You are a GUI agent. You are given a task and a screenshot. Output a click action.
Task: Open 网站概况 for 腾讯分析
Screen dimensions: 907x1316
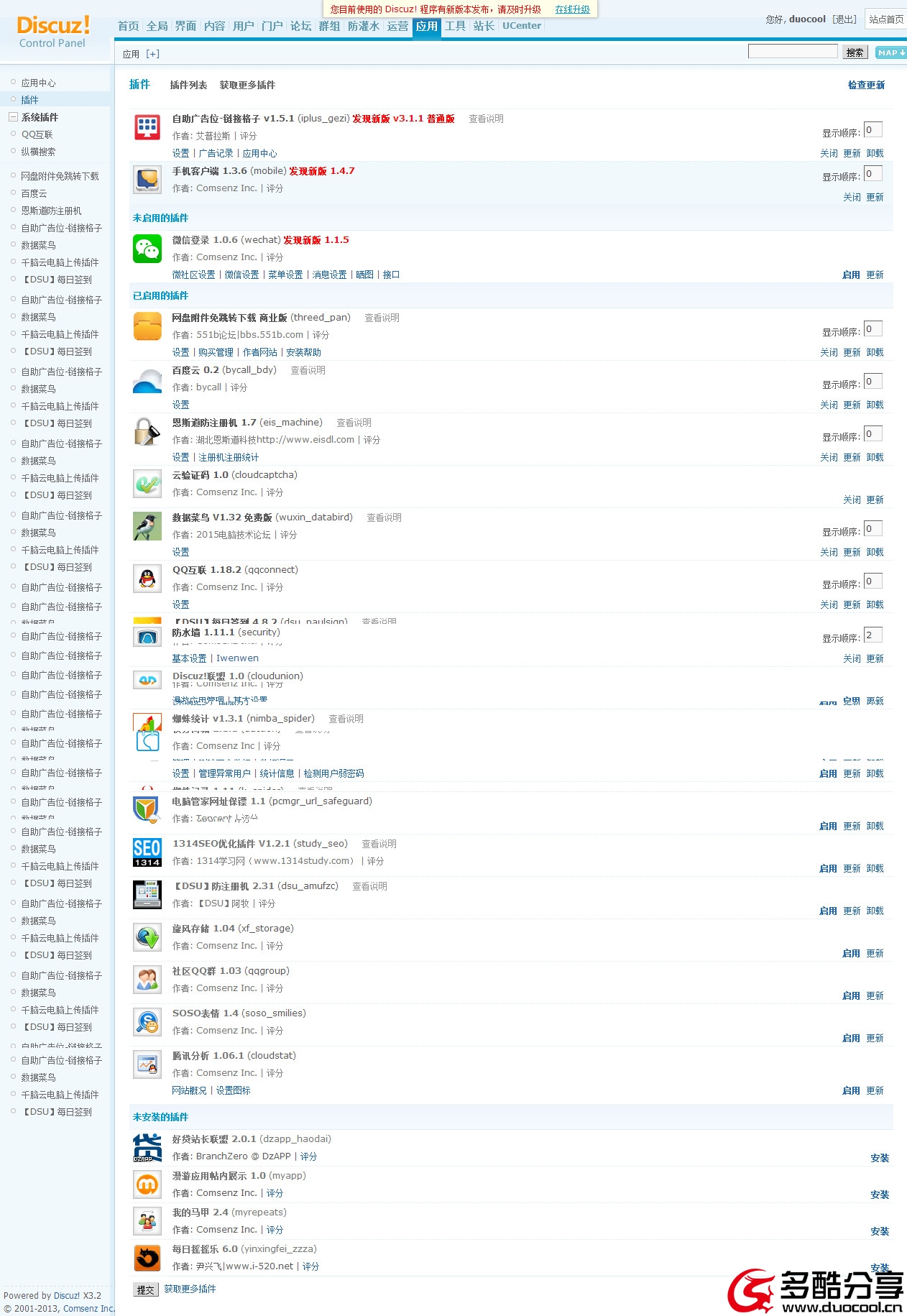(x=189, y=1090)
